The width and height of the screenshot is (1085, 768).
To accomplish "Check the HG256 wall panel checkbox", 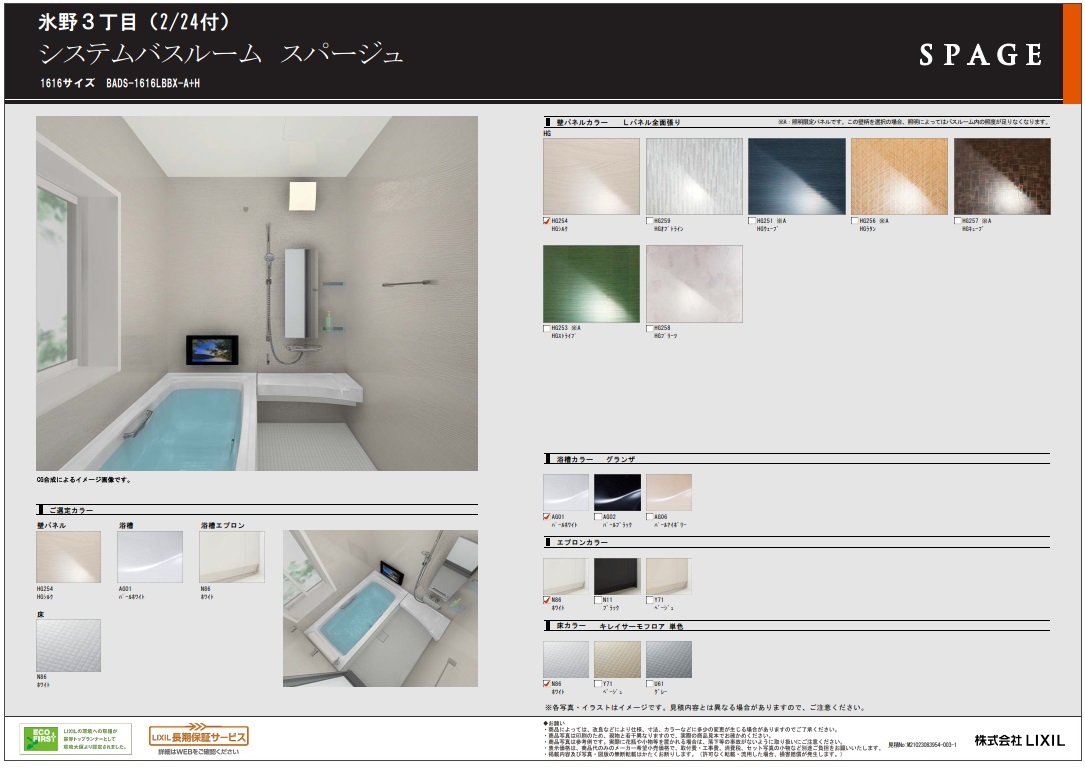I will pos(855,221).
